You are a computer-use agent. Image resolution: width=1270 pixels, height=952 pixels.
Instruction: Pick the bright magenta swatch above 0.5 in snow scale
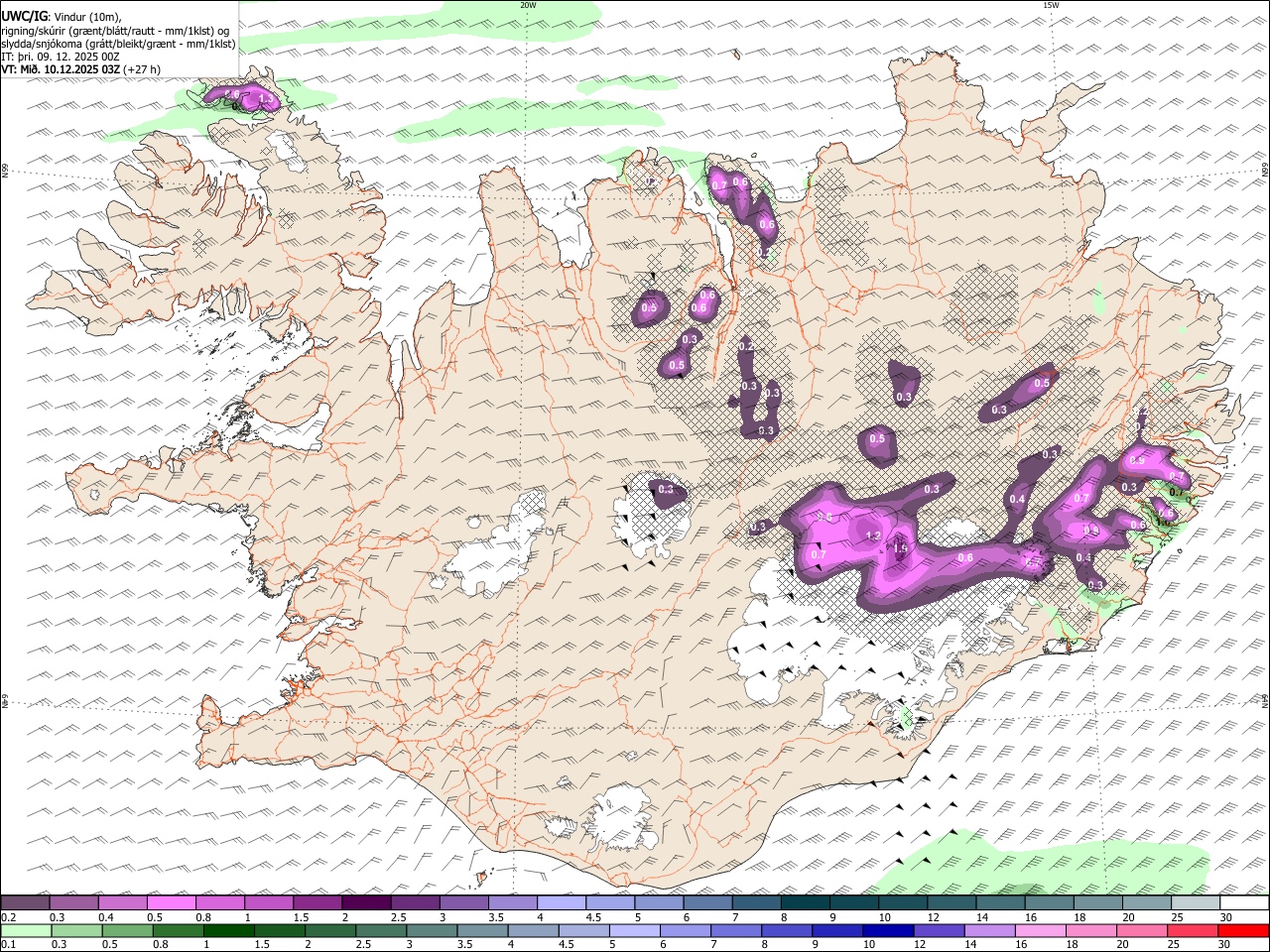tap(171, 901)
